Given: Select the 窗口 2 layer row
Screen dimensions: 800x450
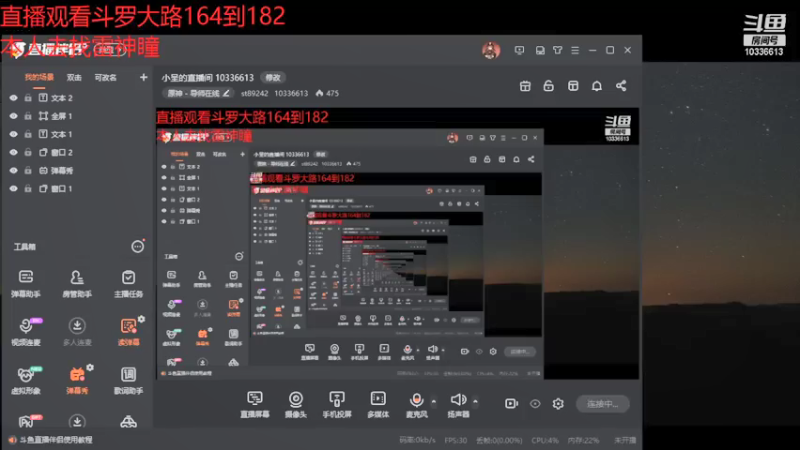Looking at the screenshot, I should pyautogui.click(x=77, y=153).
